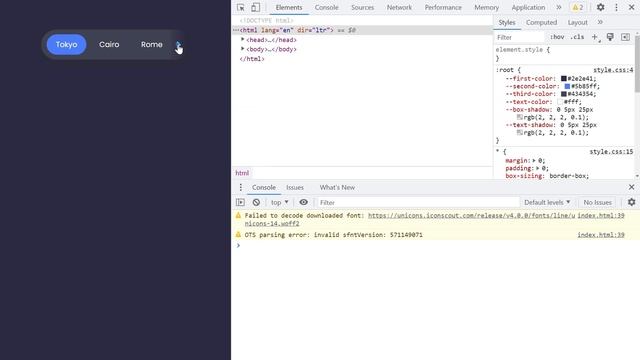Open DevTools settings gear icon

(x=600, y=7)
